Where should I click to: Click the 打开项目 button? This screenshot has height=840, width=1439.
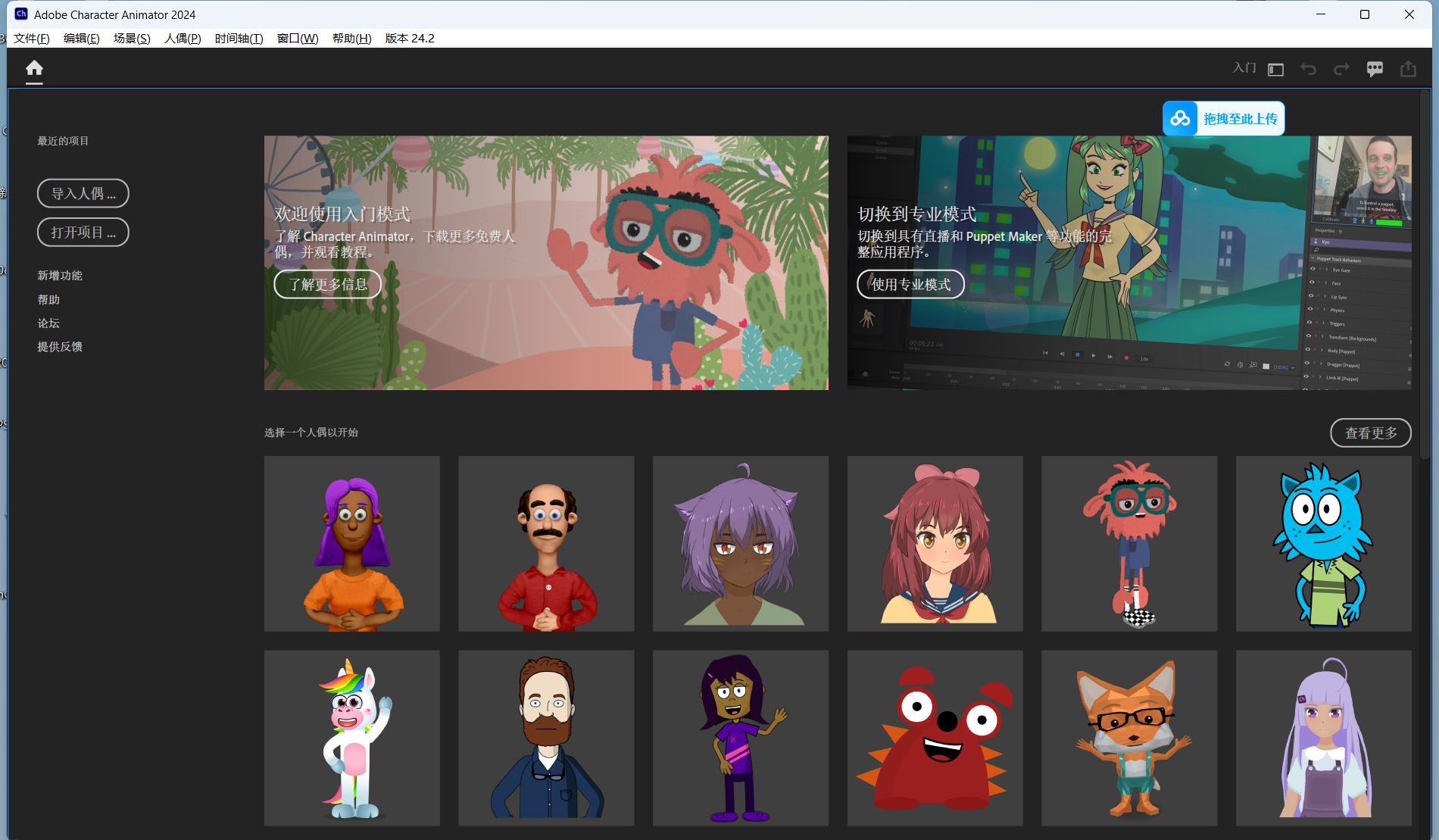point(83,233)
